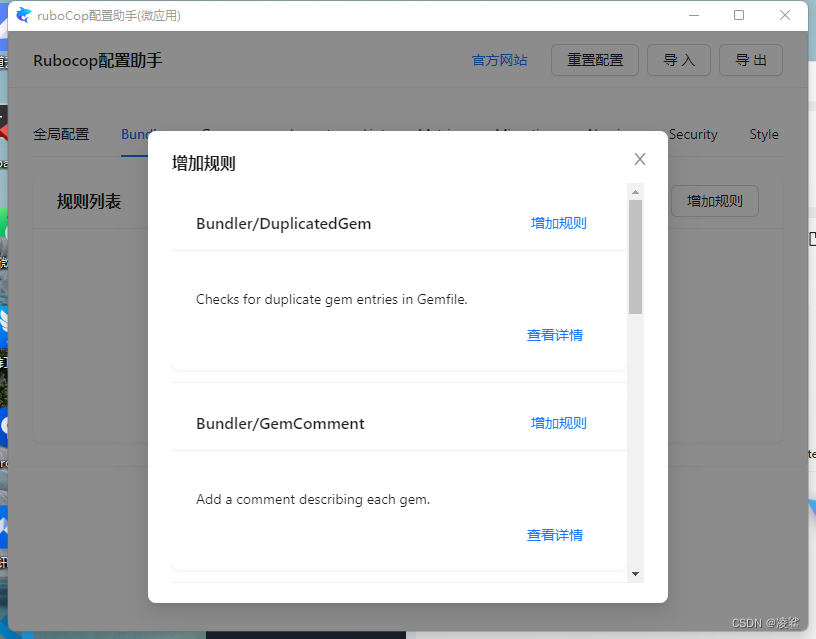Click the 导入 button

tap(678, 60)
